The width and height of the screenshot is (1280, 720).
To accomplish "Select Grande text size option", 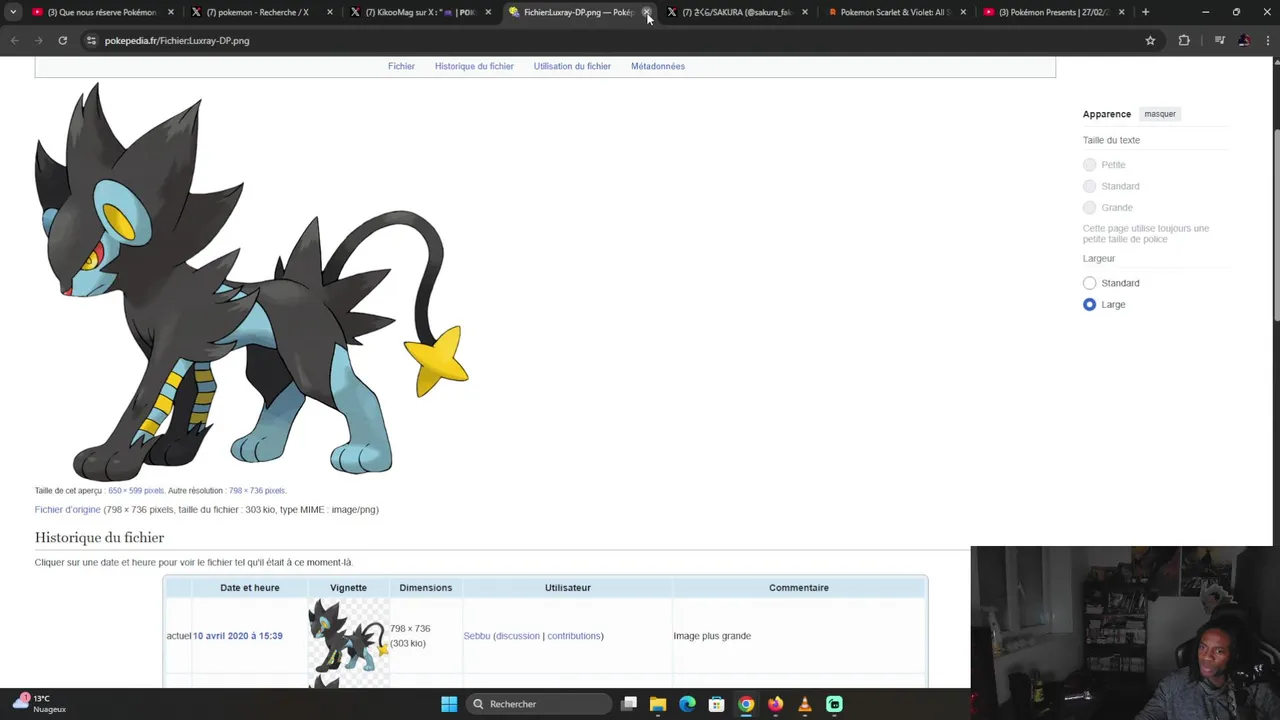I will 1090,208.
